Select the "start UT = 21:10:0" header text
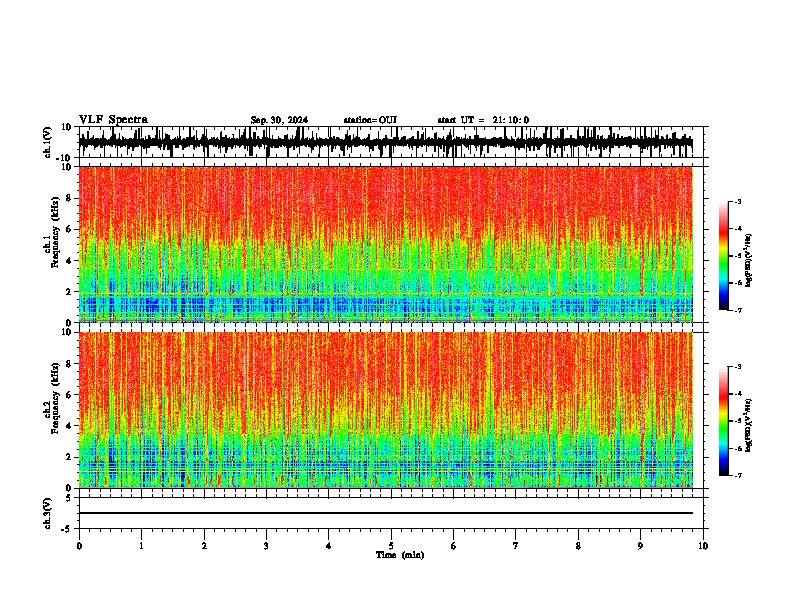Viewport: 792px width, 612px height. coord(483,120)
